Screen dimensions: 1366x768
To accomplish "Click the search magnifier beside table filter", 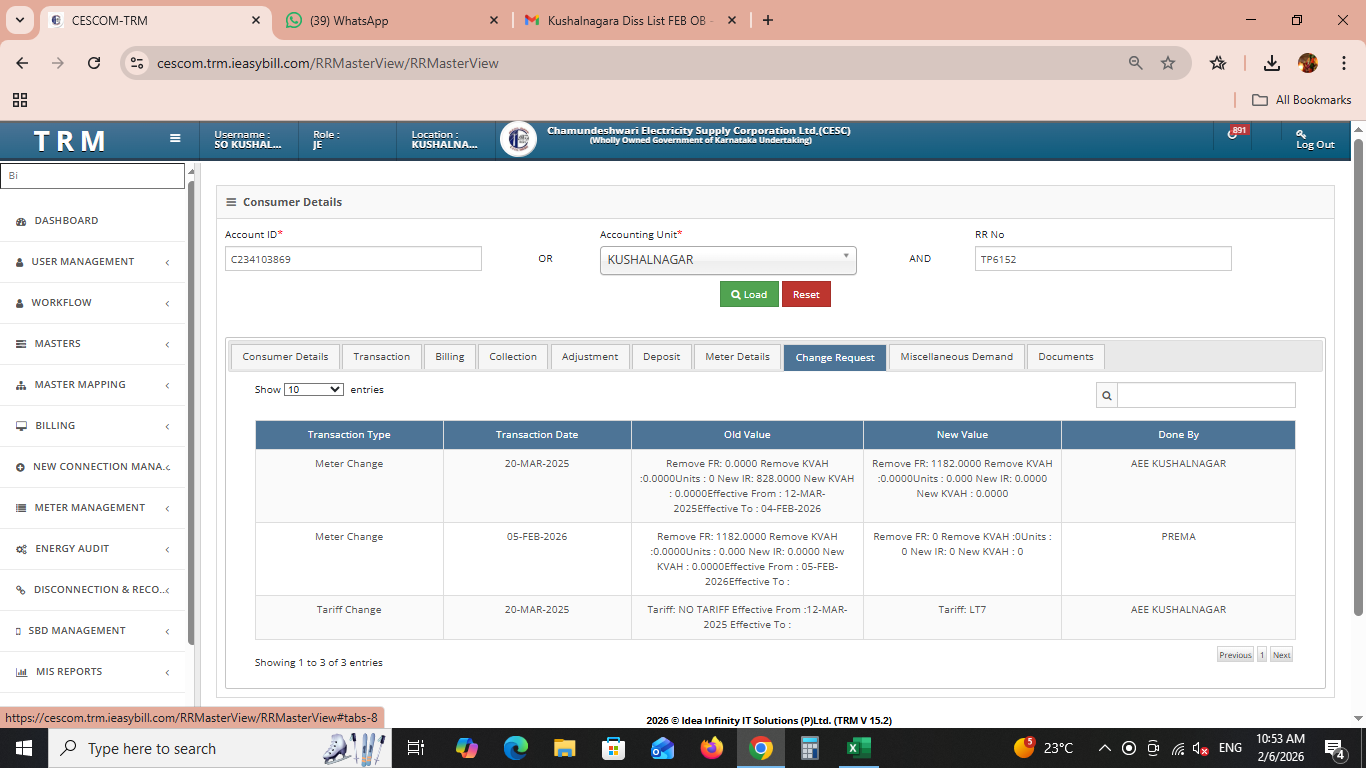I will pyautogui.click(x=1107, y=395).
